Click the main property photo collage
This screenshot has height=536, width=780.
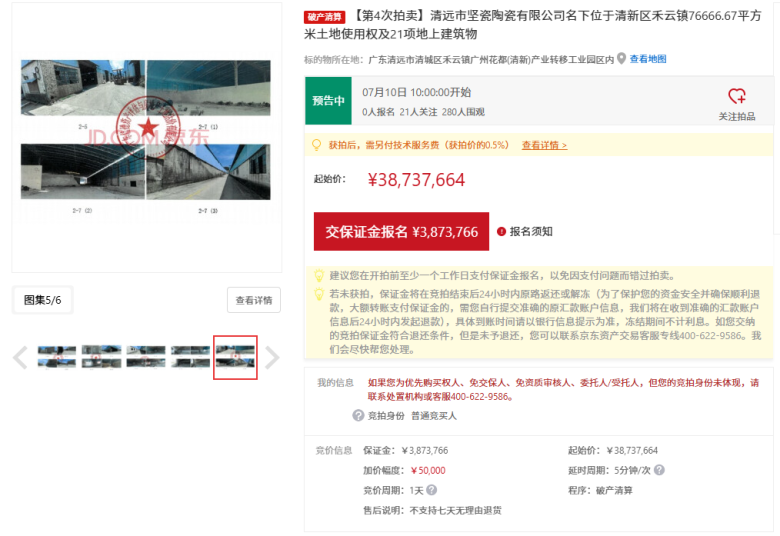pyautogui.click(x=145, y=137)
